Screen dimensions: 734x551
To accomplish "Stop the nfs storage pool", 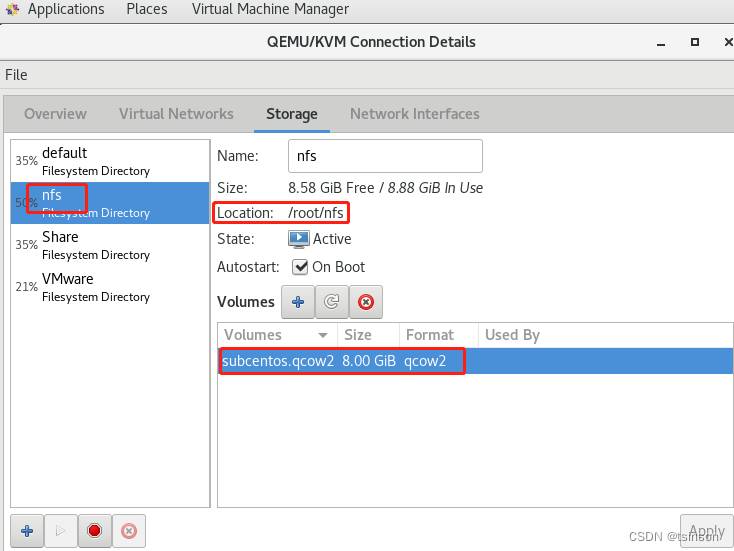I will click(x=95, y=531).
